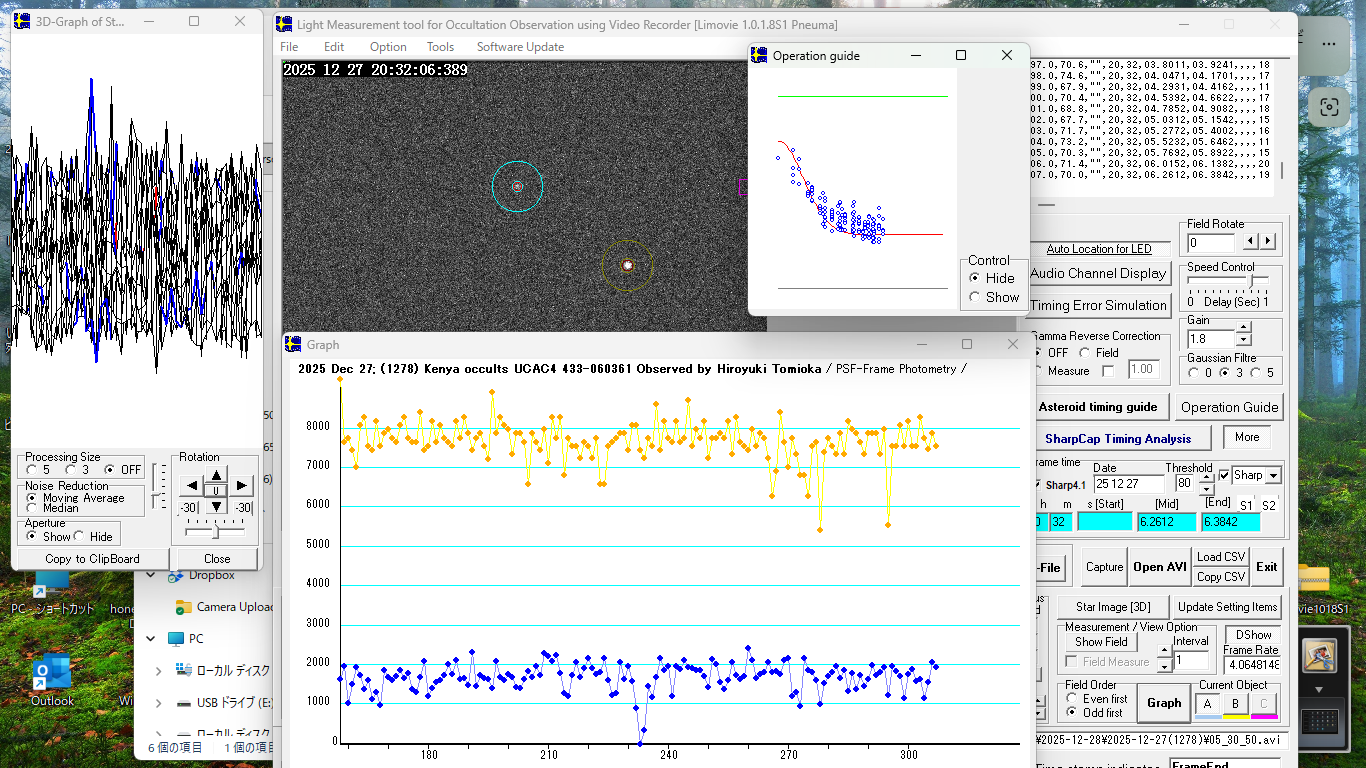Select Show in Operation guide Control
This screenshot has height=768, width=1366.
coord(974,297)
